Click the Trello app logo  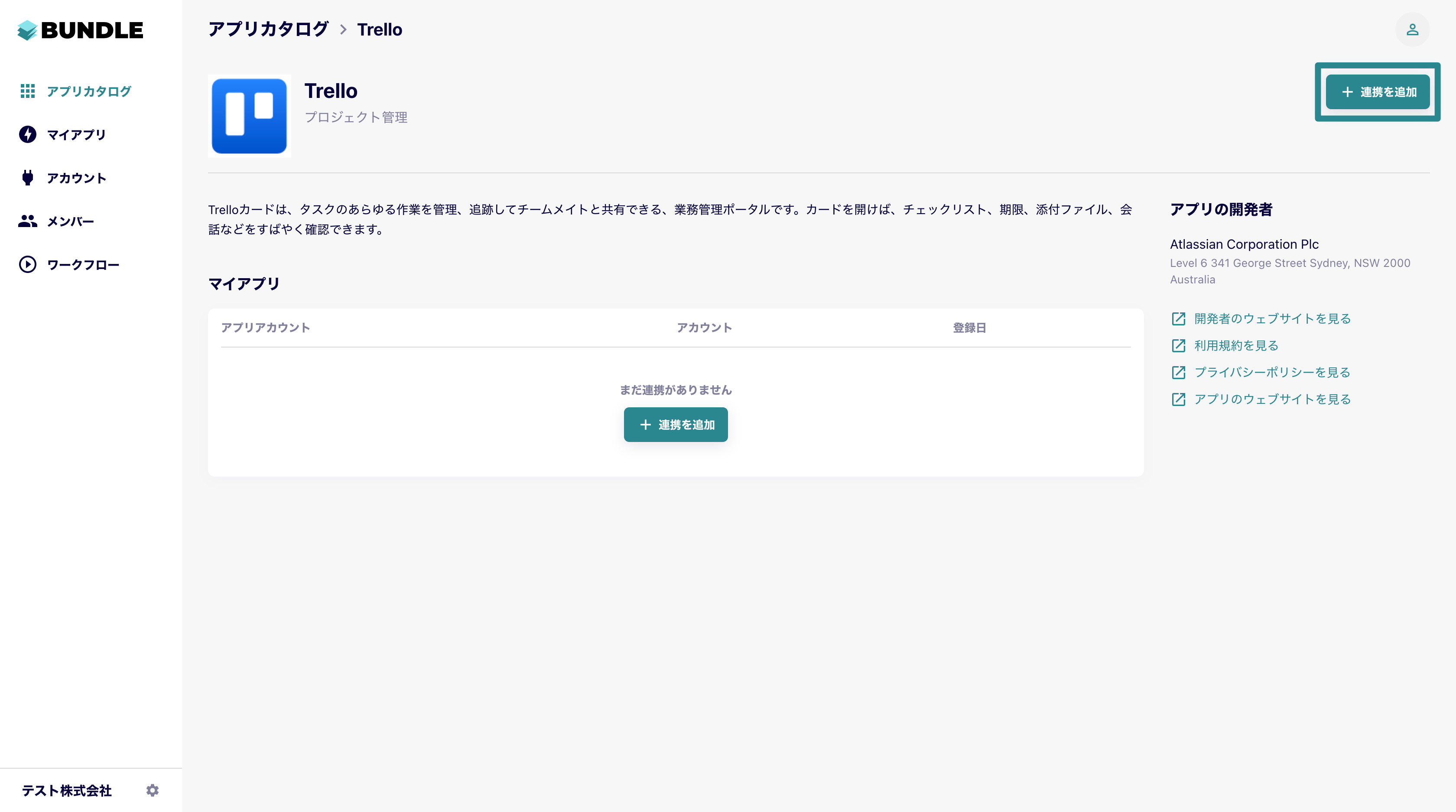click(x=249, y=116)
